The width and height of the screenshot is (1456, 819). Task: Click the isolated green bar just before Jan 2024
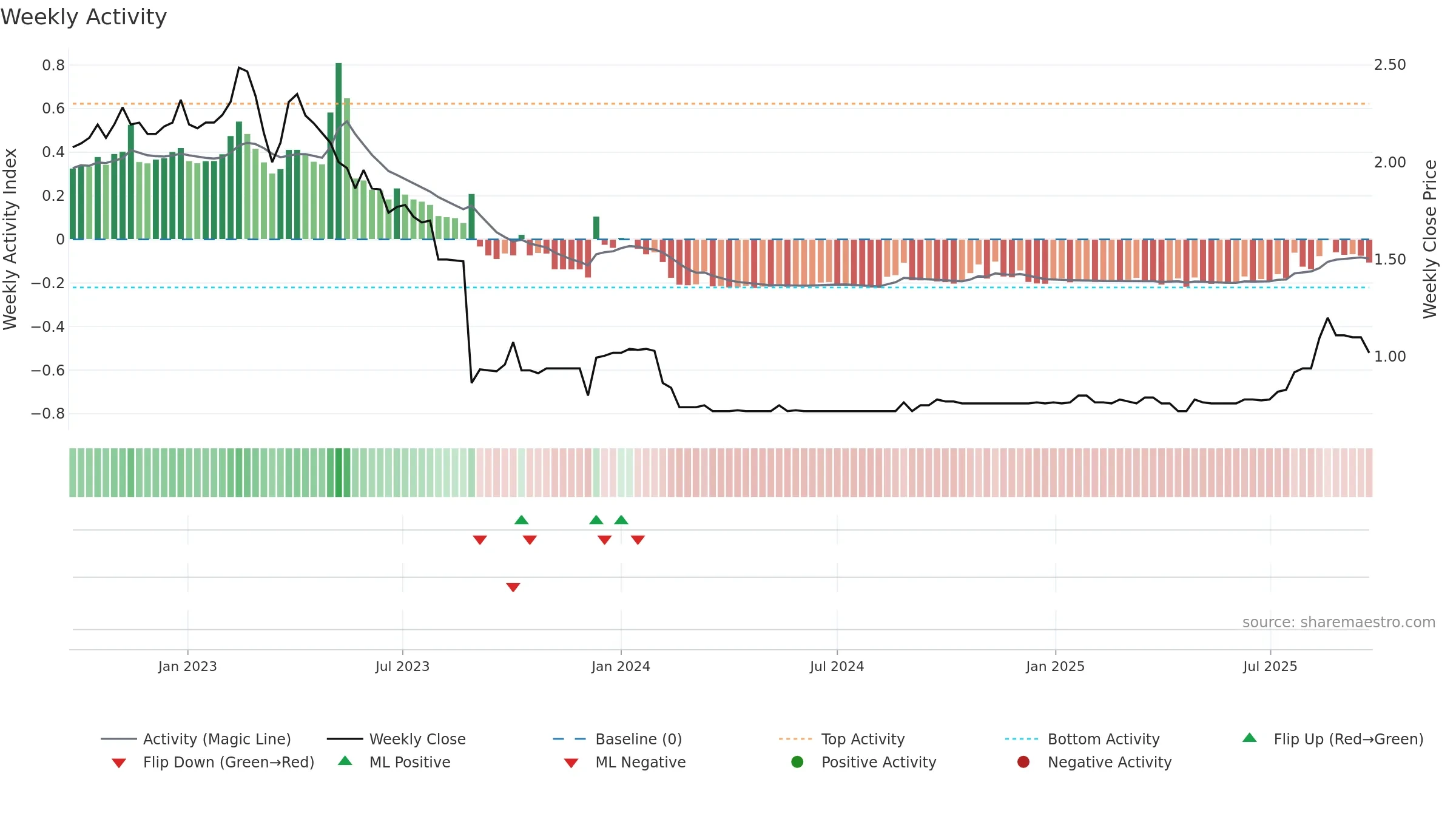[596, 228]
